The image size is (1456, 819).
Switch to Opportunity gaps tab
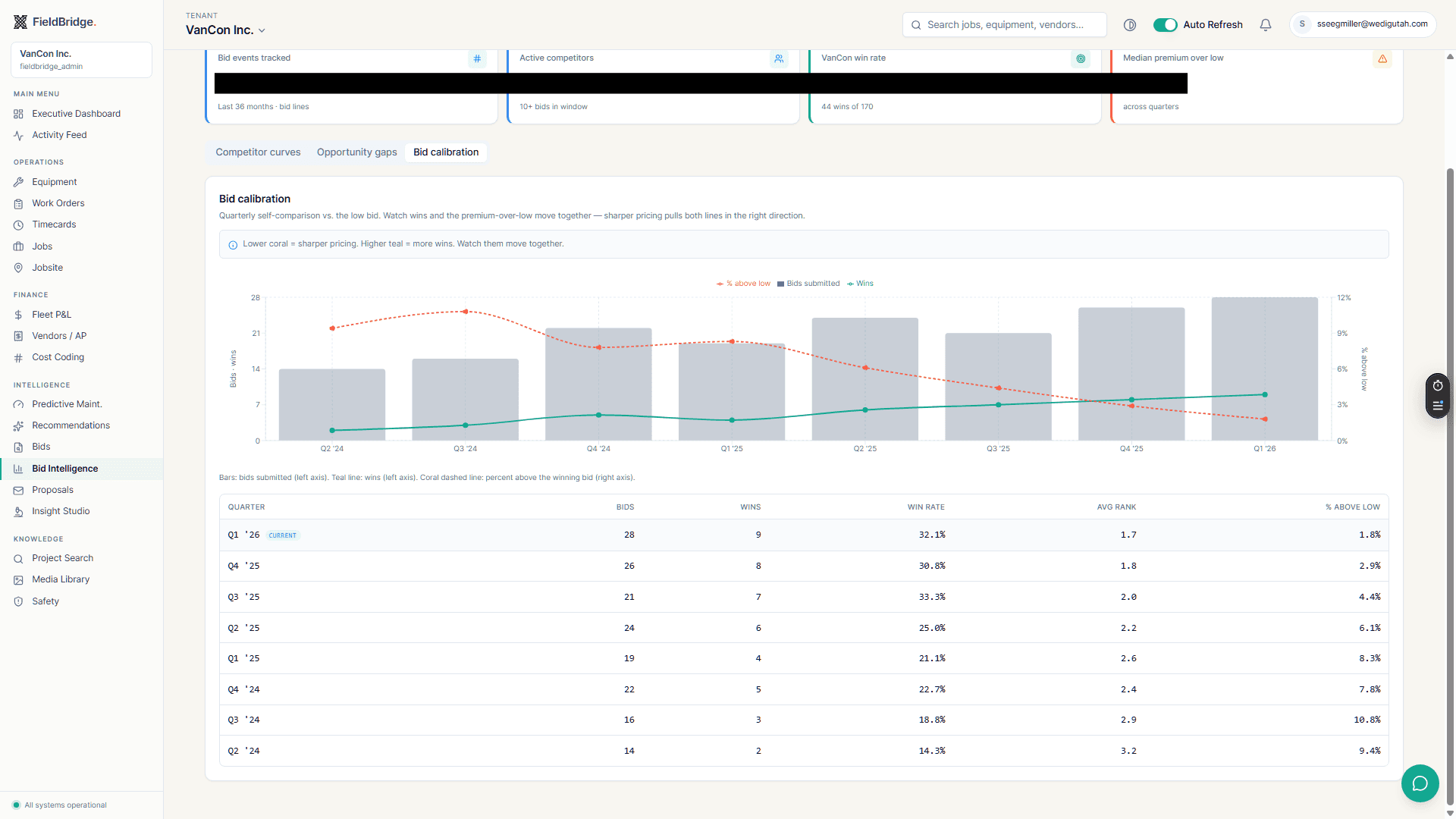click(357, 152)
